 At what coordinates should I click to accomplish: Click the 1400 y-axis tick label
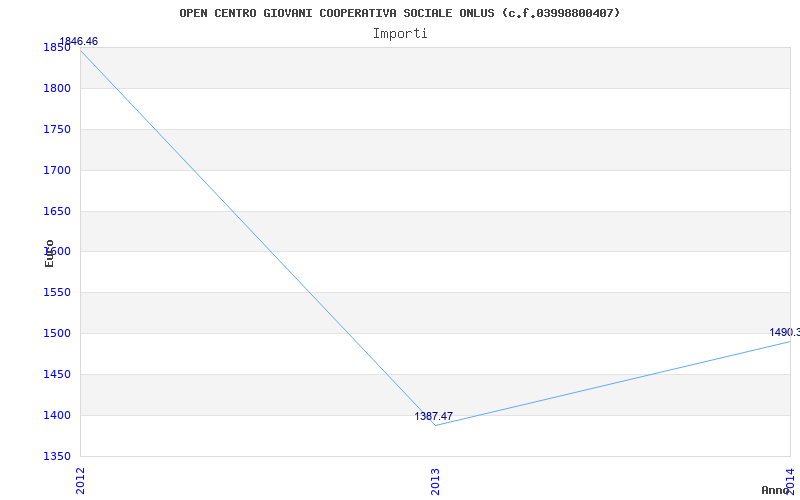(57, 415)
